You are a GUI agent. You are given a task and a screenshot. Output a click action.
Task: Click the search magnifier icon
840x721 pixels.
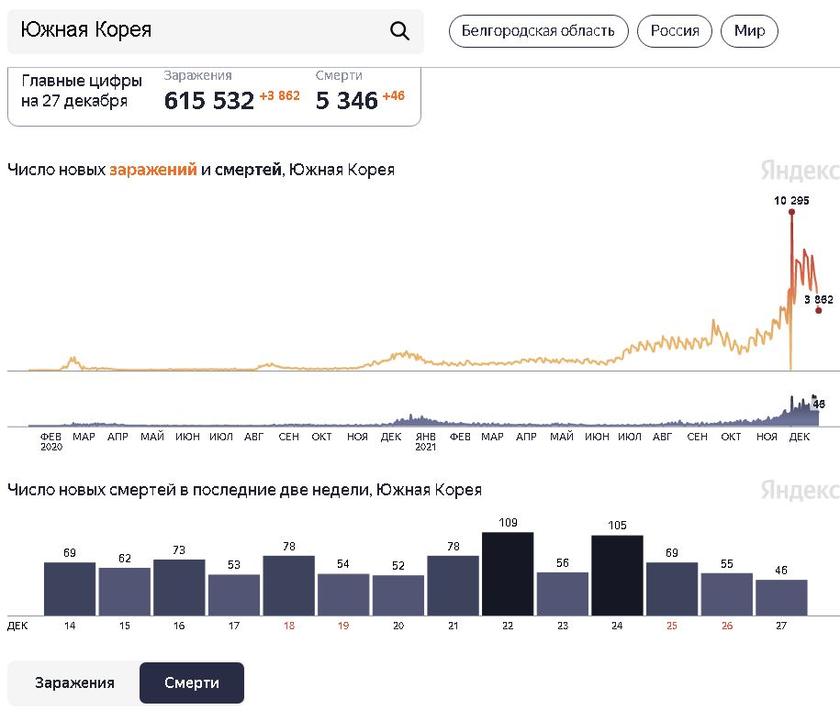399,31
